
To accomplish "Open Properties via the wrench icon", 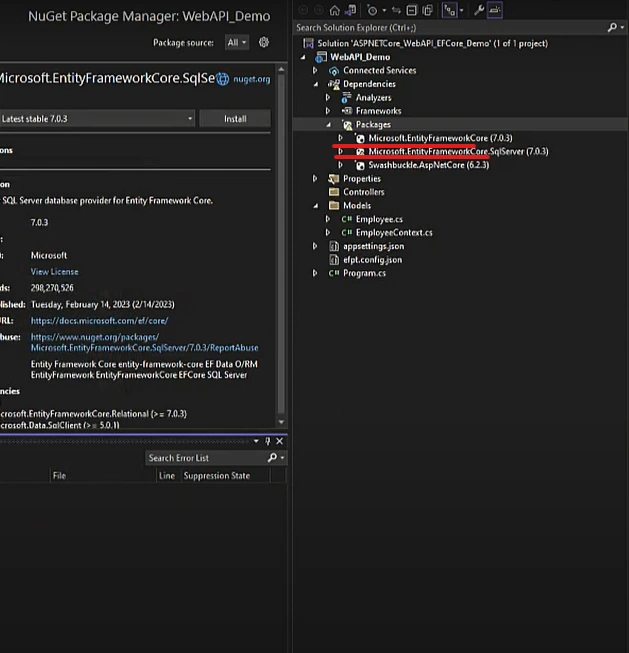I will pos(479,10).
